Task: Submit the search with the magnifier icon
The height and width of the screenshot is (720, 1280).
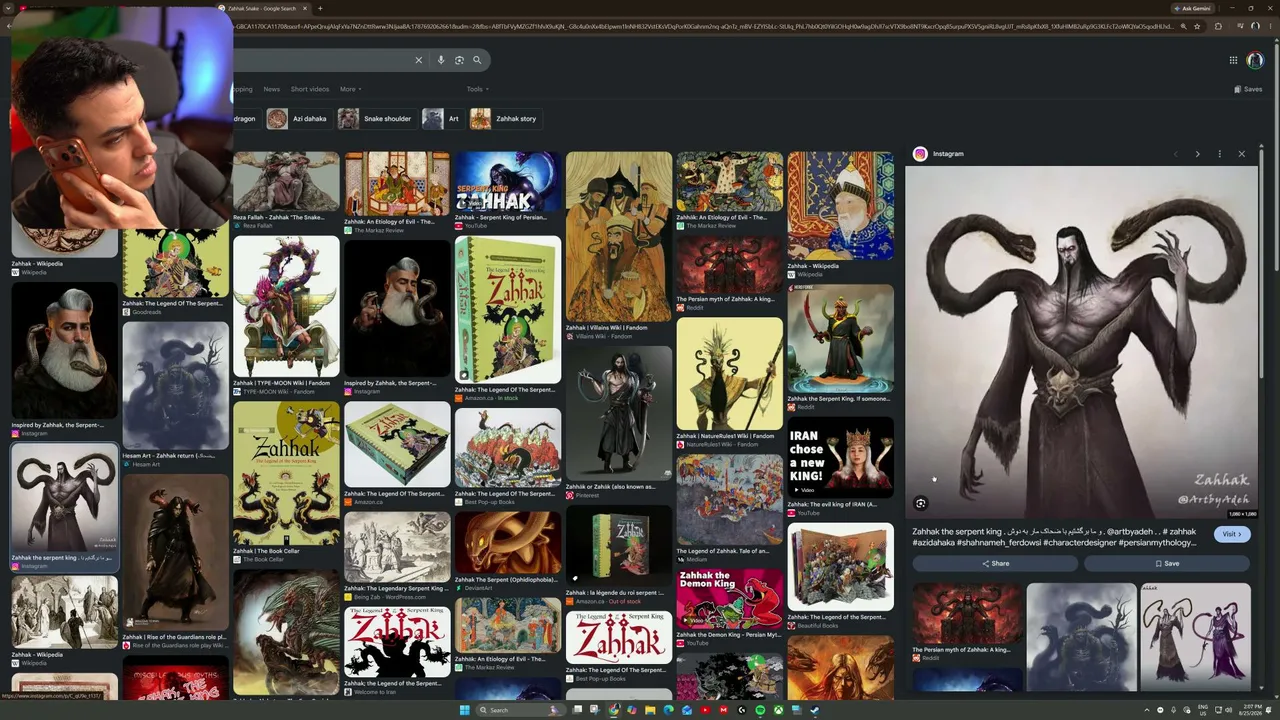Action: click(x=477, y=60)
